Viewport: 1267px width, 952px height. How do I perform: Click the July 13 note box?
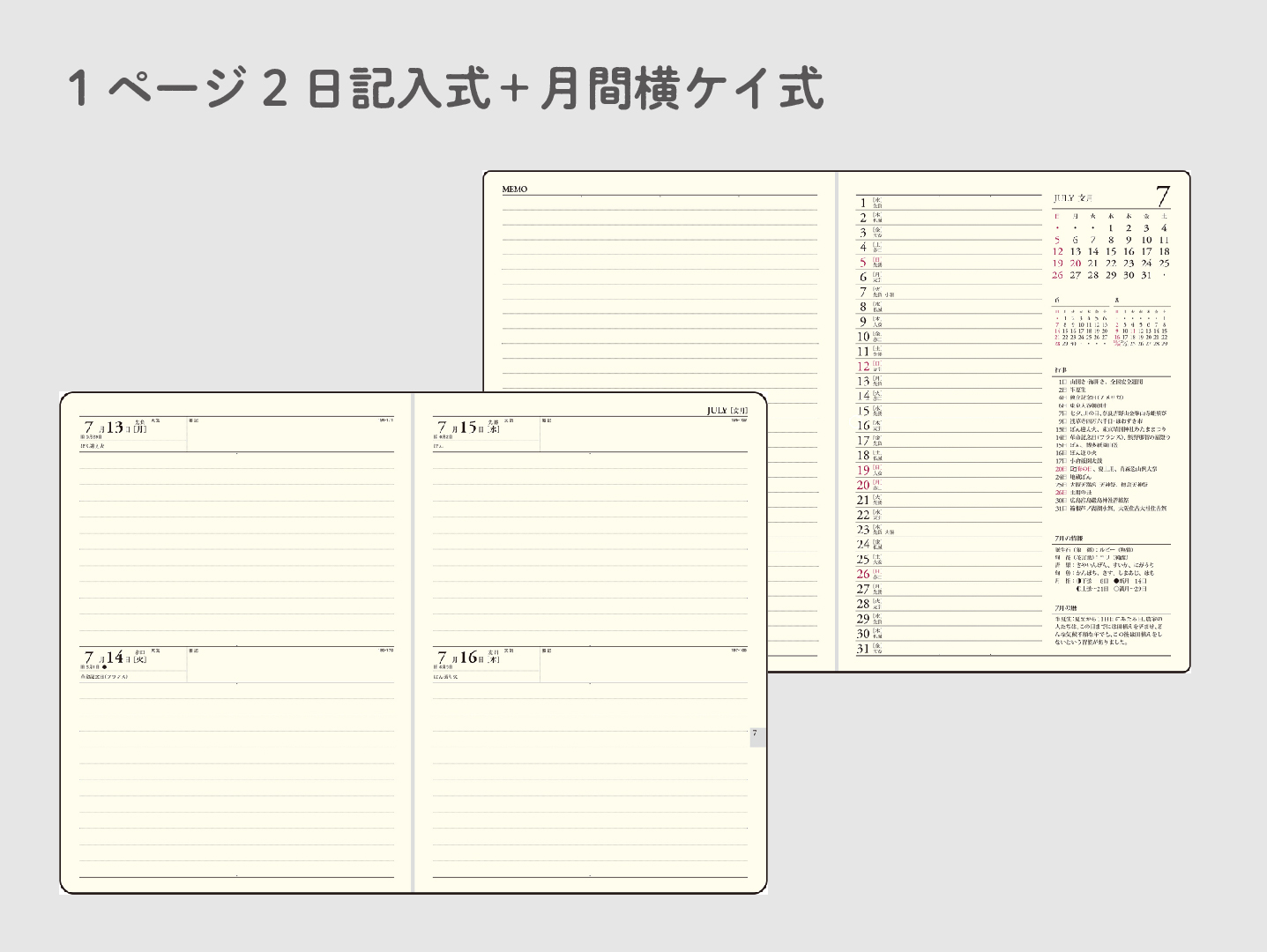[x=290, y=435]
